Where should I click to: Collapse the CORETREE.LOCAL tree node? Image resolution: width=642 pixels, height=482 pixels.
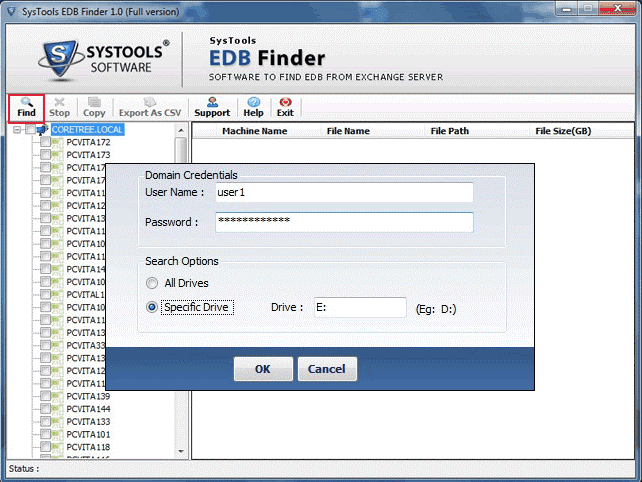[17, 130]
